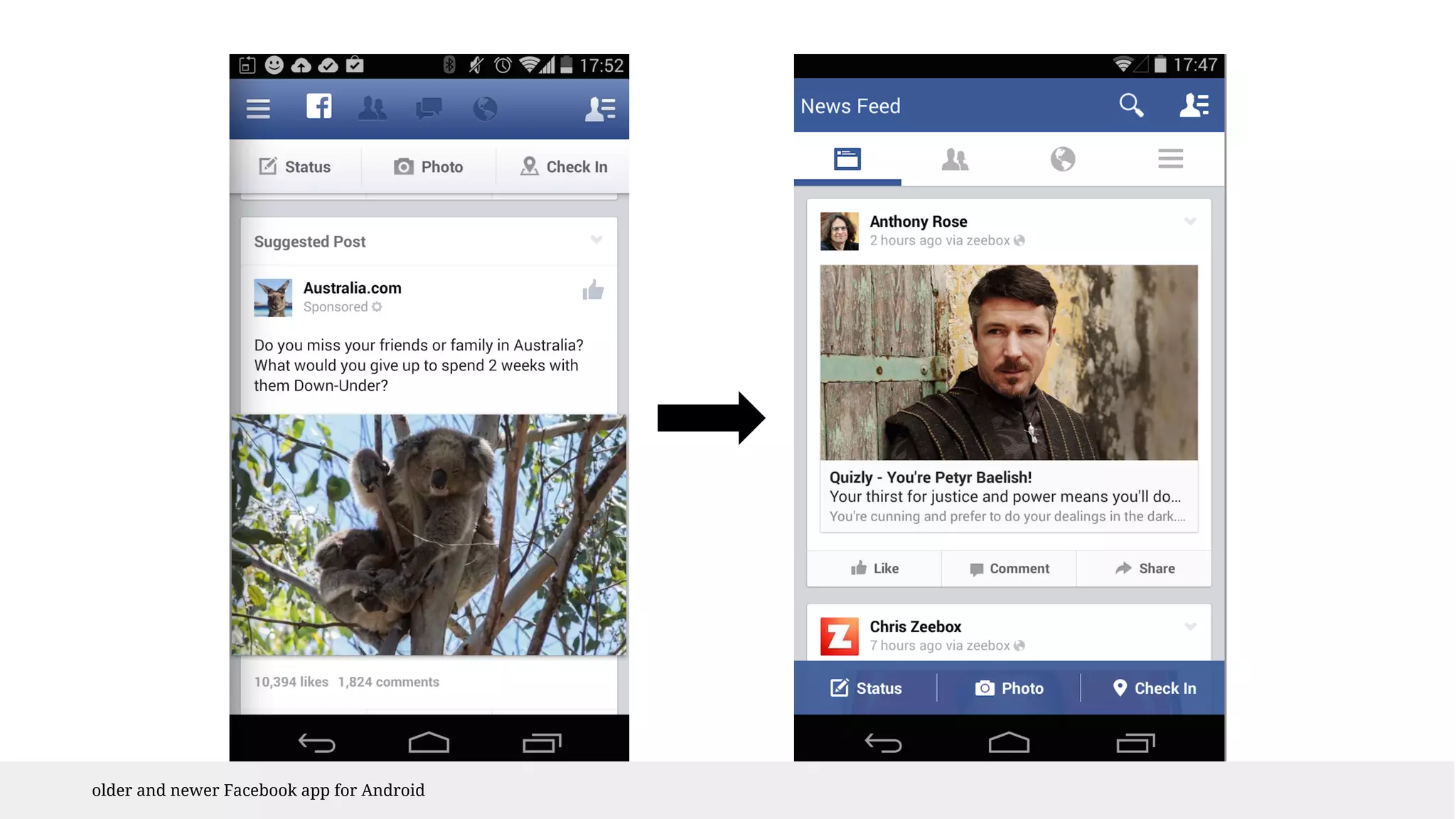Open friend requests icon in older app

pos(373,108)
